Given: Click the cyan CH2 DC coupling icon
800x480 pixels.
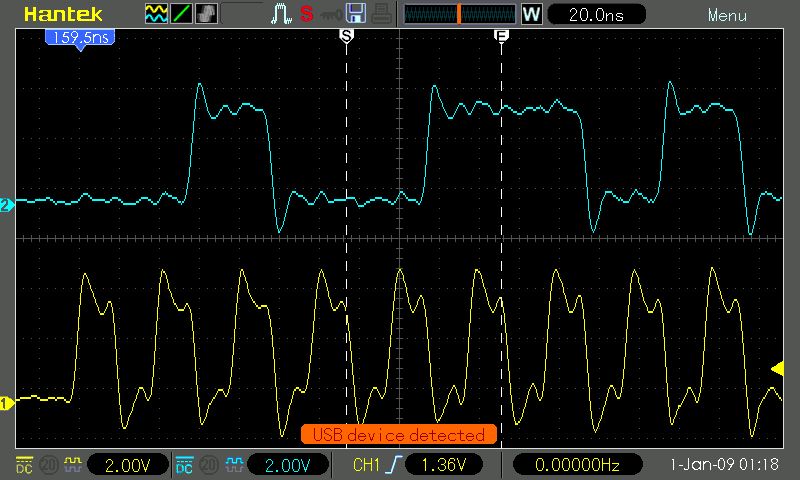Looking at the screenshot, I should [x=184, y=465].
